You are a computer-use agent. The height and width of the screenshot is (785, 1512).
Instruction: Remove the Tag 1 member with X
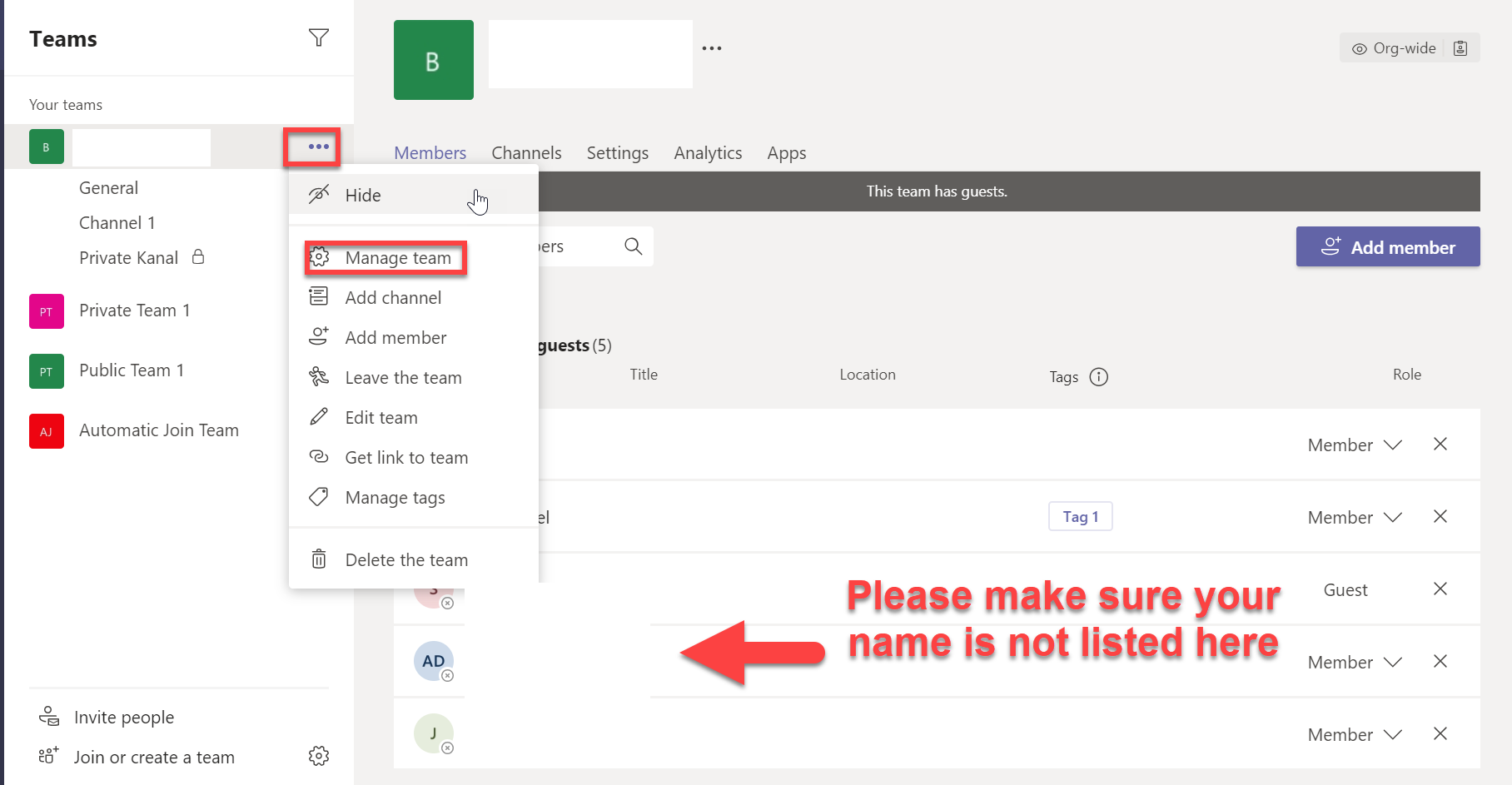point(1440,517)
